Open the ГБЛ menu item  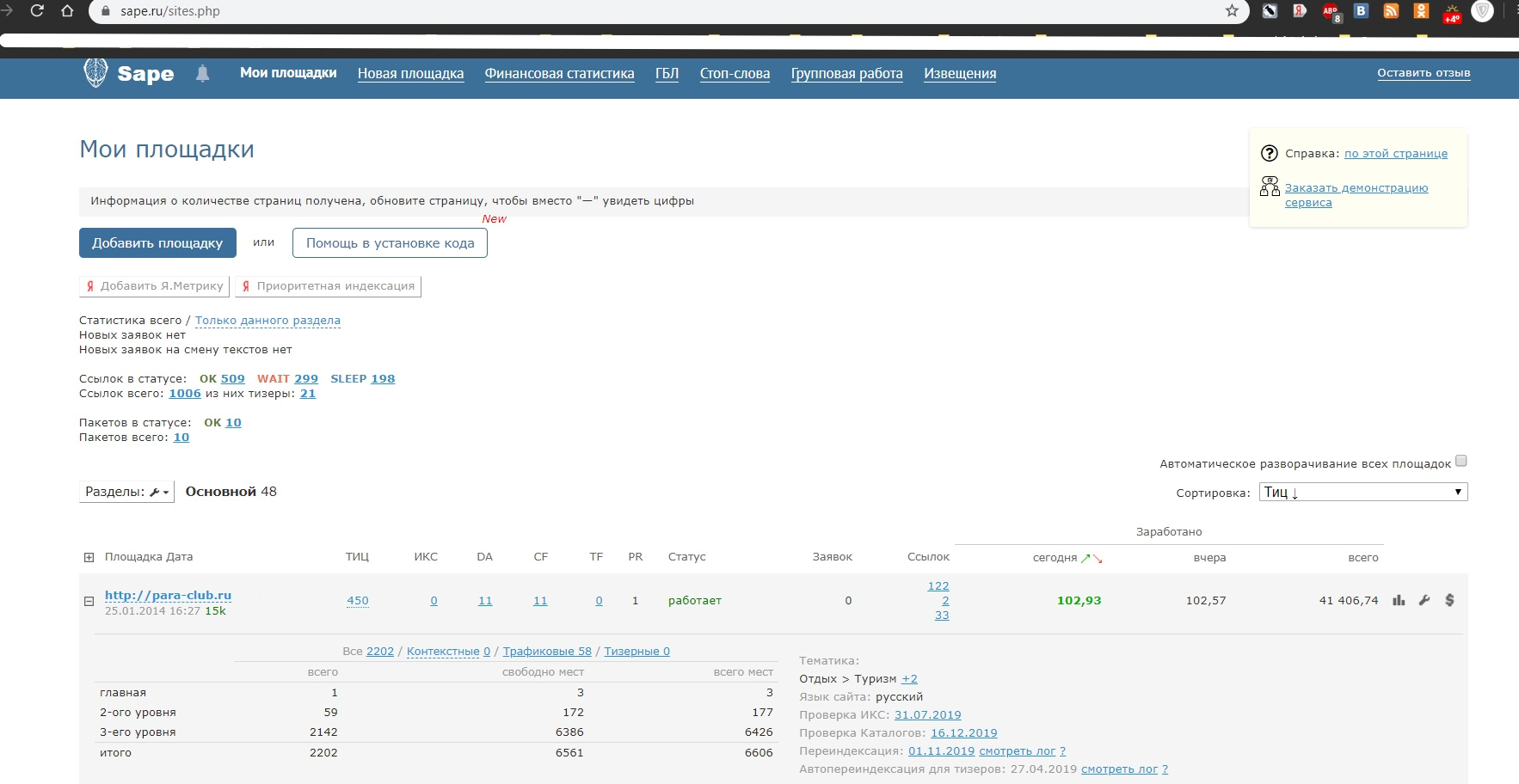pos(667,74)
